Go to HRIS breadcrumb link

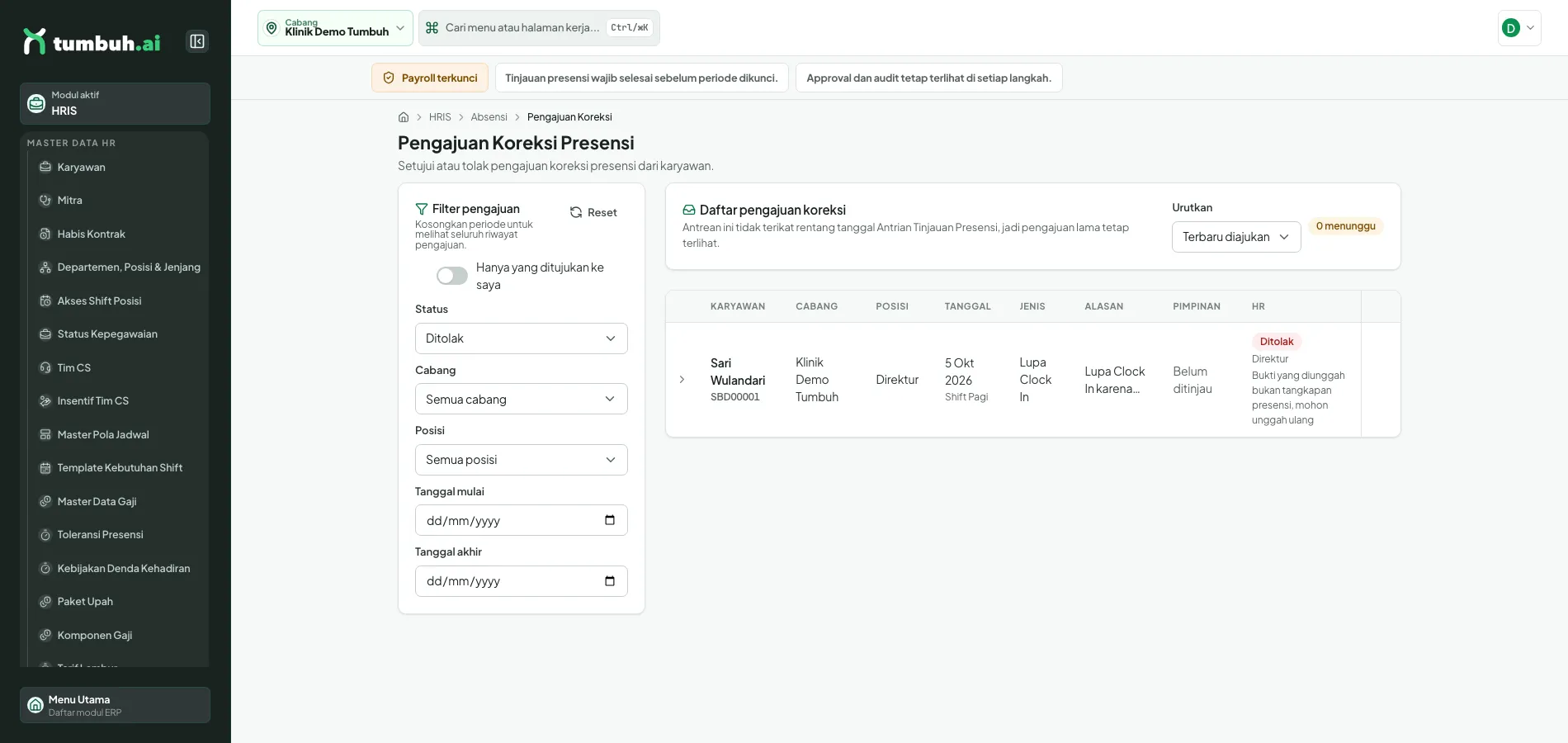coord(440,117)
